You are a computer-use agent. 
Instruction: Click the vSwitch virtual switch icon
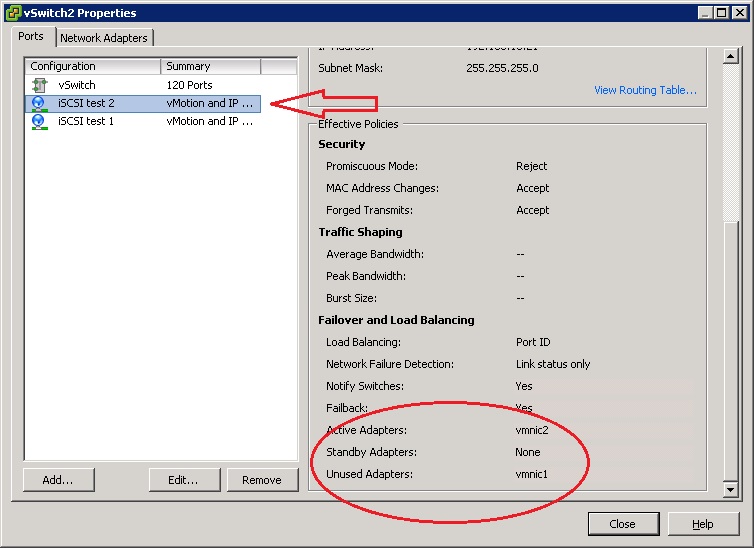click(38, 86)
